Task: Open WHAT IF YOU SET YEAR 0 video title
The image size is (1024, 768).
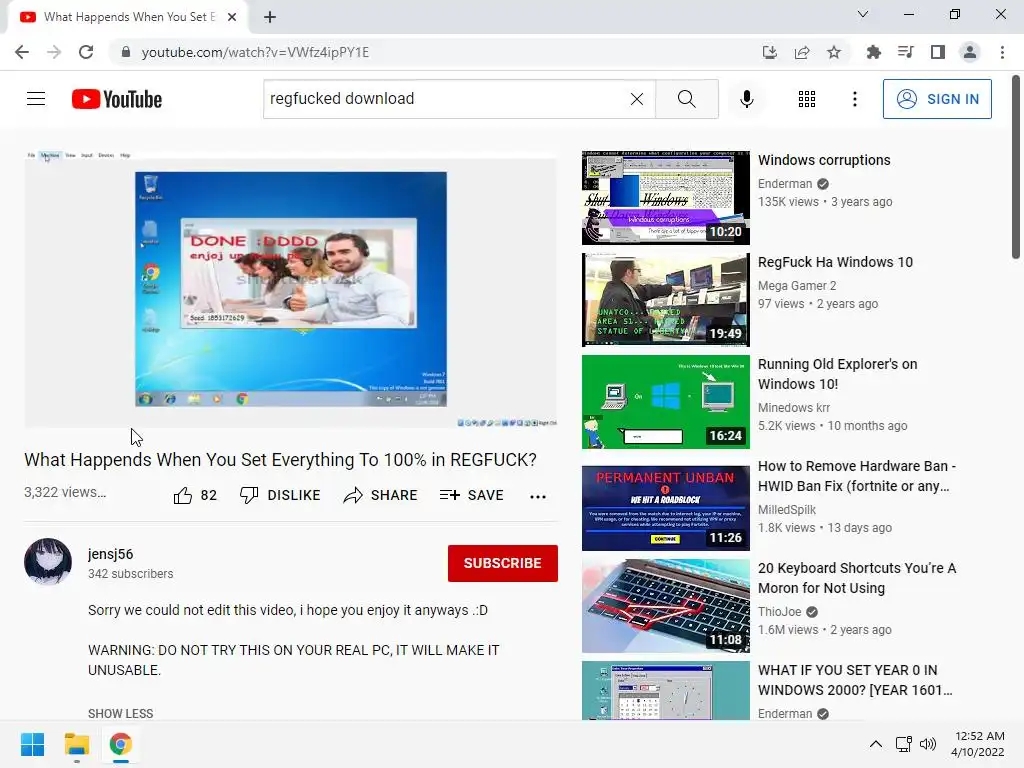Action: click(x=855, y=680)
